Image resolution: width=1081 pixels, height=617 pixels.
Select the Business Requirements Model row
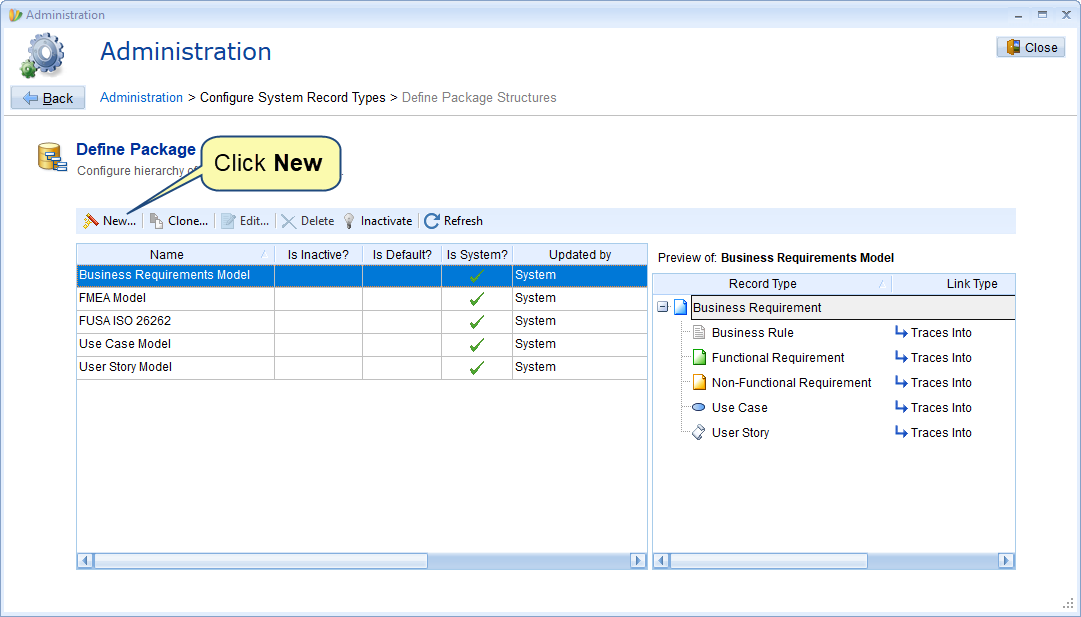pos(362,275)
